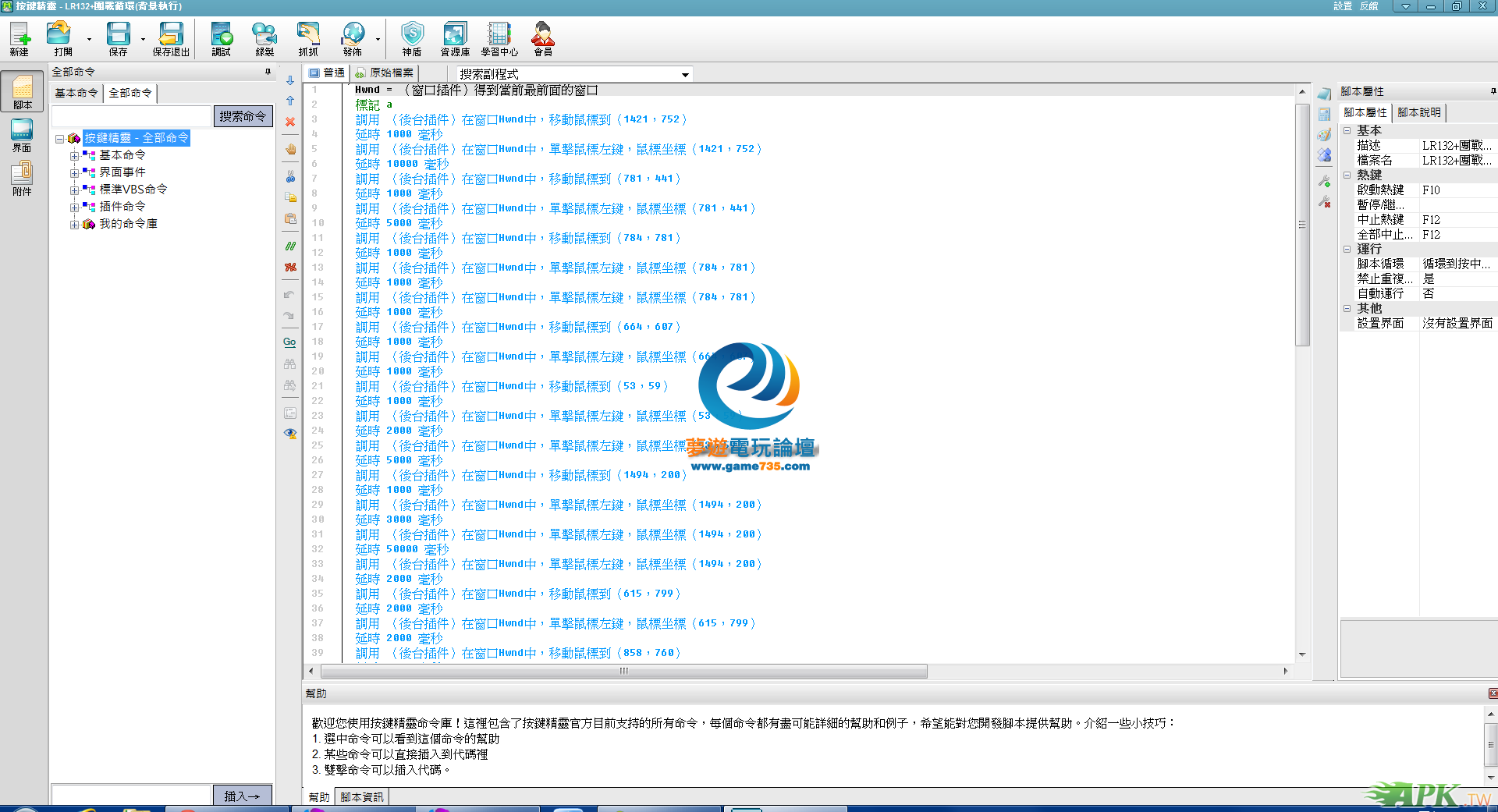Switch to the 界面 interface sidebar view
The image size is (1498, 812).
tap(23, 136)
